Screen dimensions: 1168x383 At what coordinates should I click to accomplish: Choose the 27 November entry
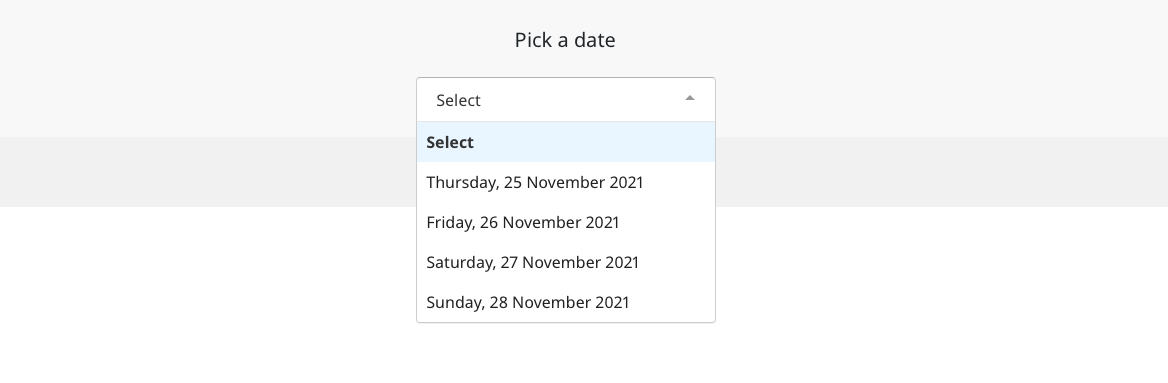tap(565, 262)
